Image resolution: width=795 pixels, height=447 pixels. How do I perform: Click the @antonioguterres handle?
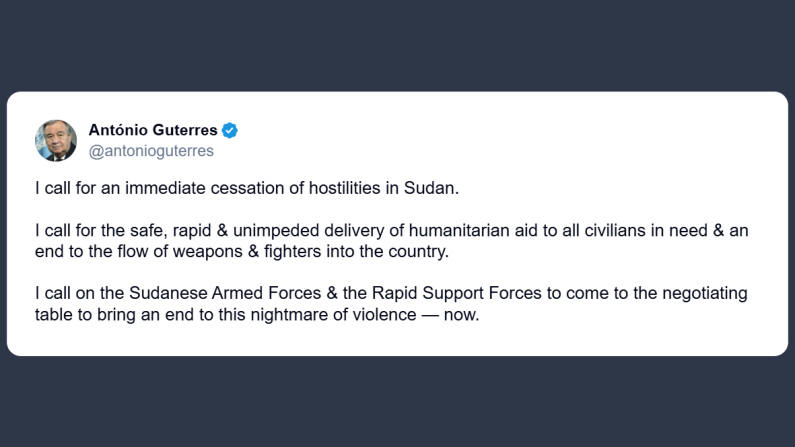coord(150,151)
